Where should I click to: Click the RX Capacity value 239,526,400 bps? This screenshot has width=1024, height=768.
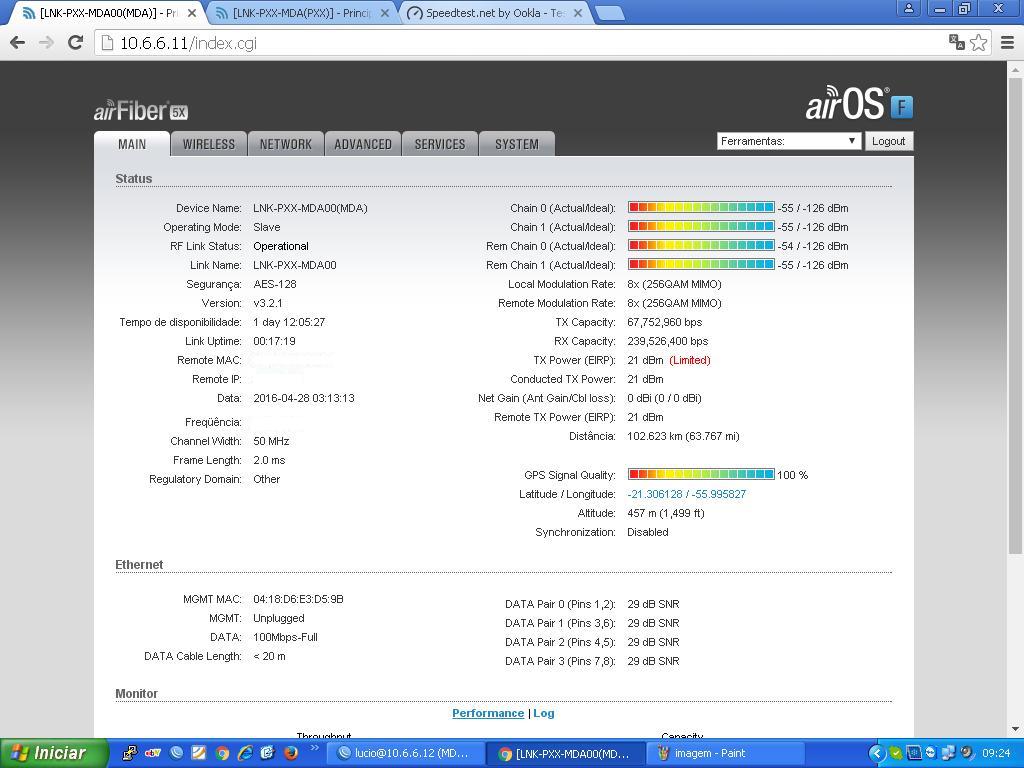pyautogui.click(x=667, y=341)
